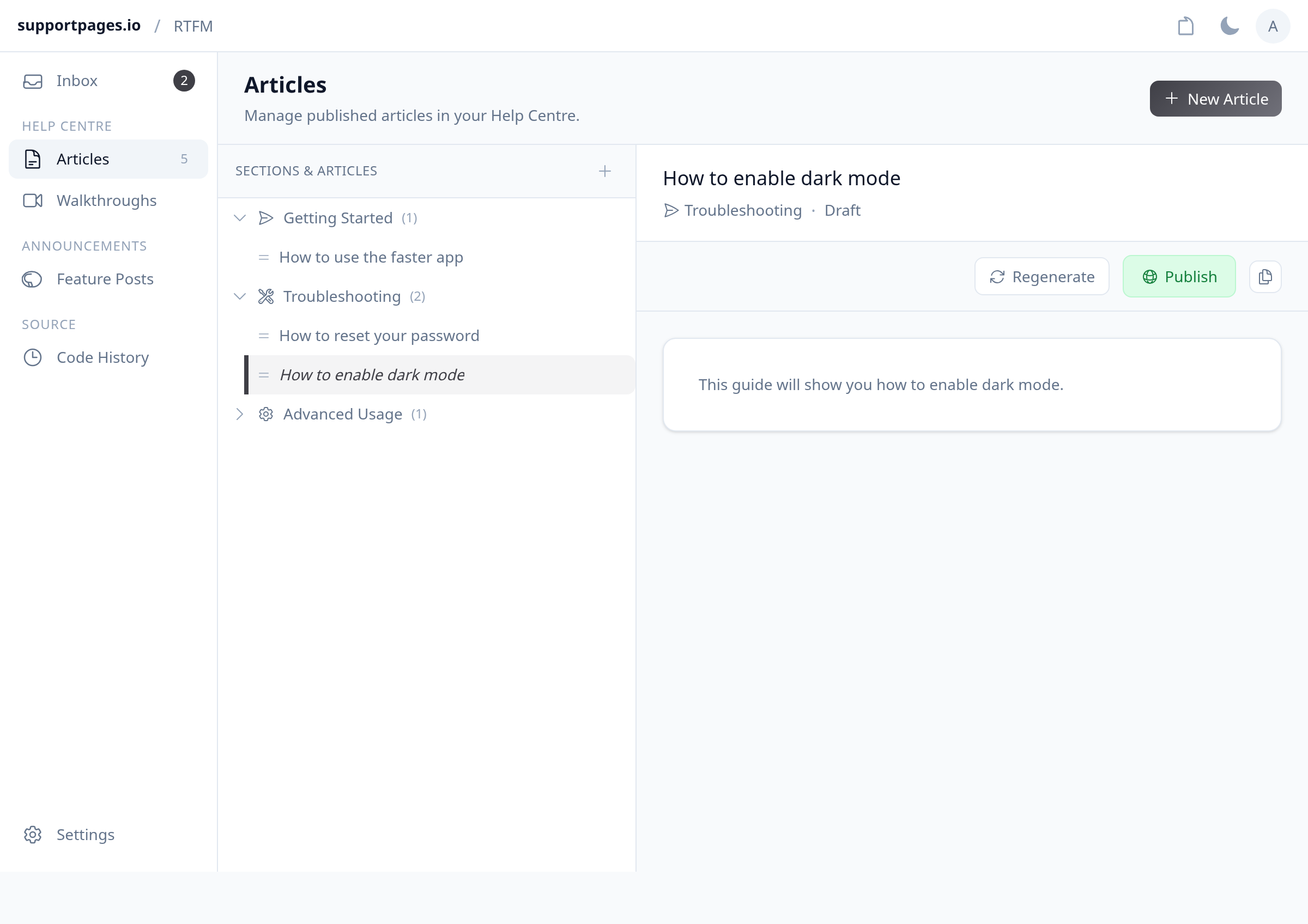Click the paper plane icon beside Getting Started
1308x924 pixels.
click(x=266, y=218)
